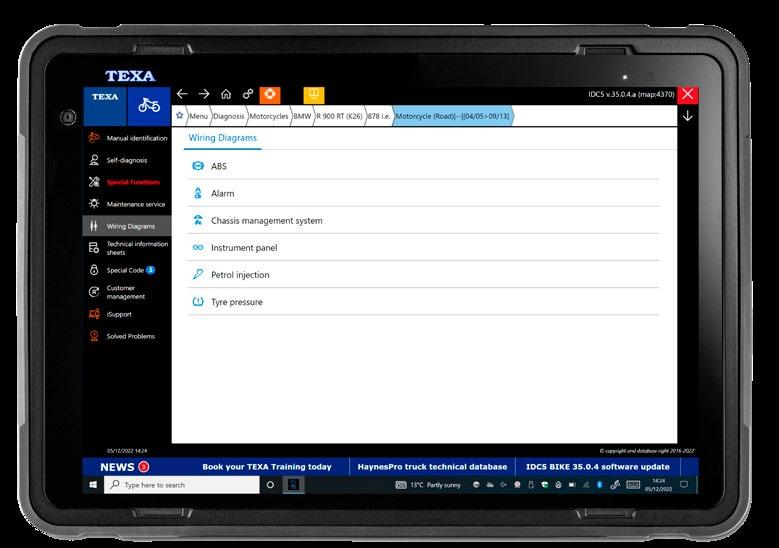The image size is (779, 548).
Task: Open Chassis management system wiring diagram
Action: (423, 220)
